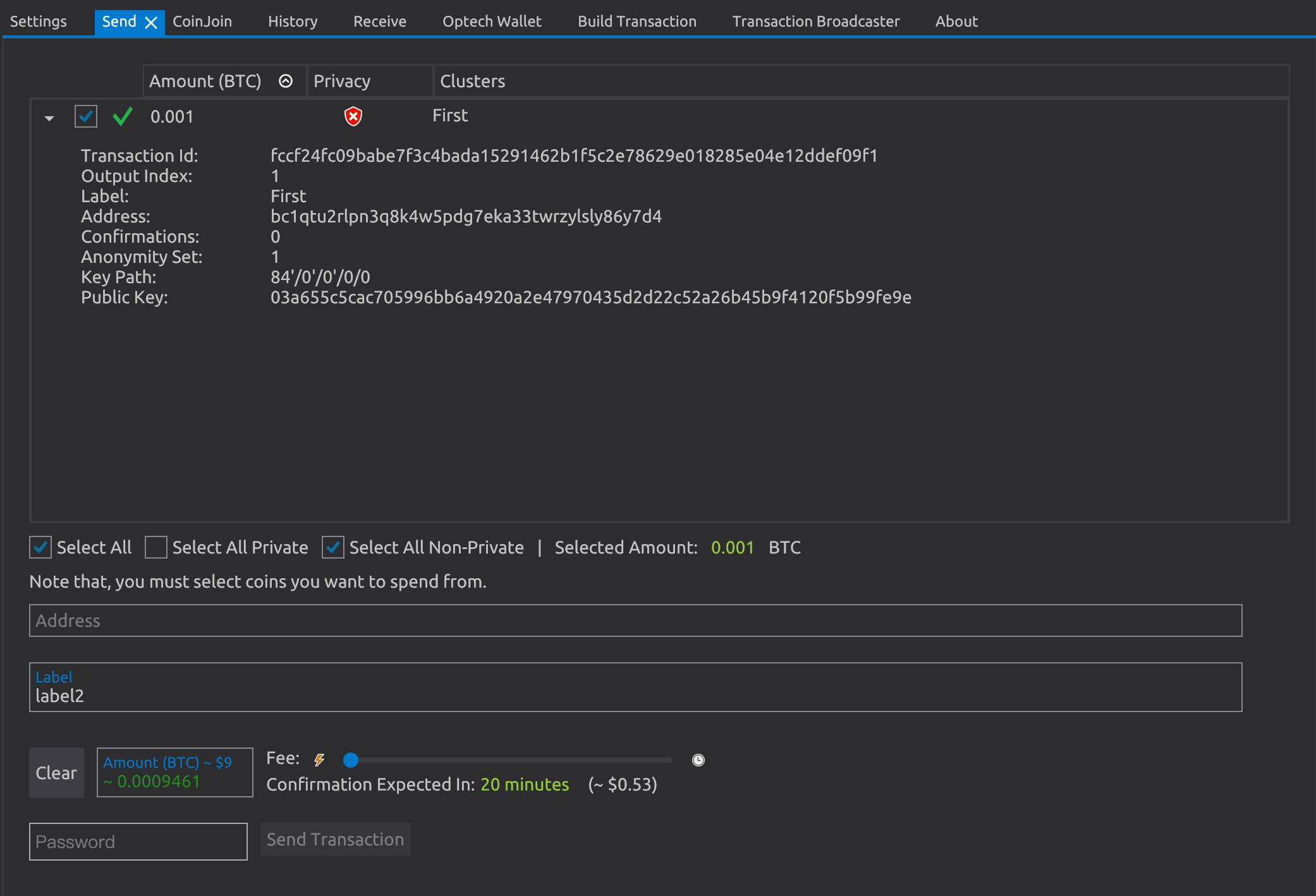The height and width of the screenshot is (896, 1316).
Task: Open the Settings tab
Action: tap(39, 21)
